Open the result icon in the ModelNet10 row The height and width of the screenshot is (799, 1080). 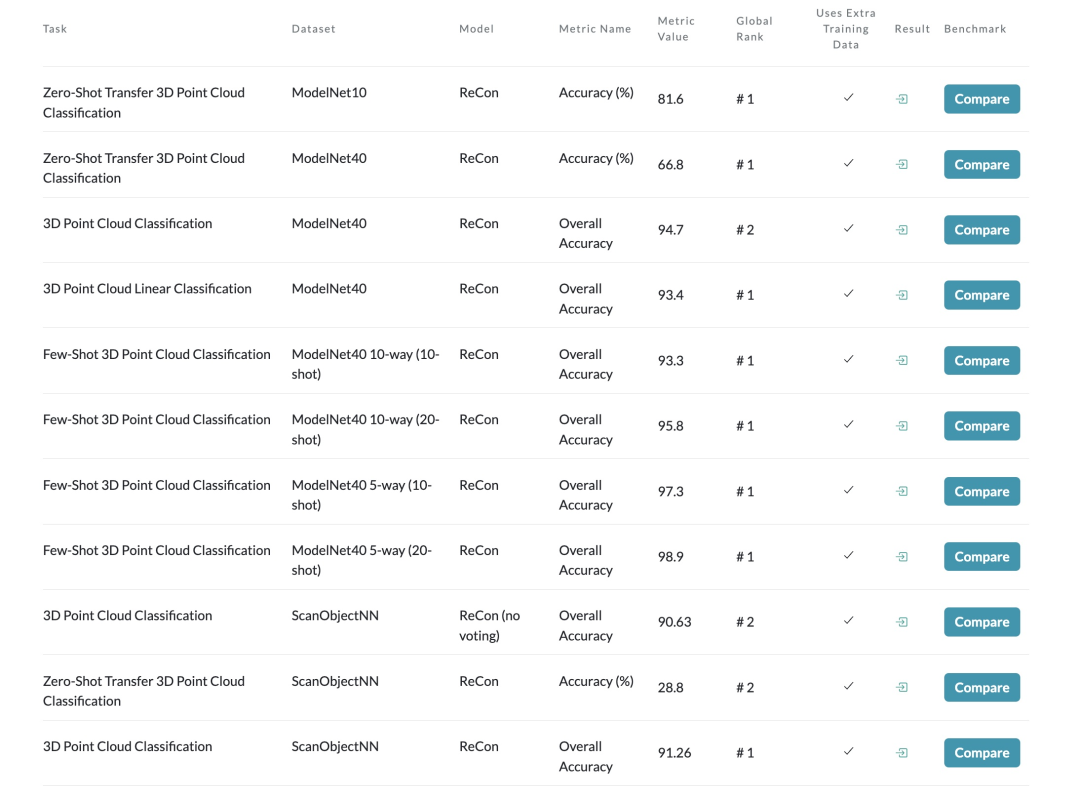point(902,99)
